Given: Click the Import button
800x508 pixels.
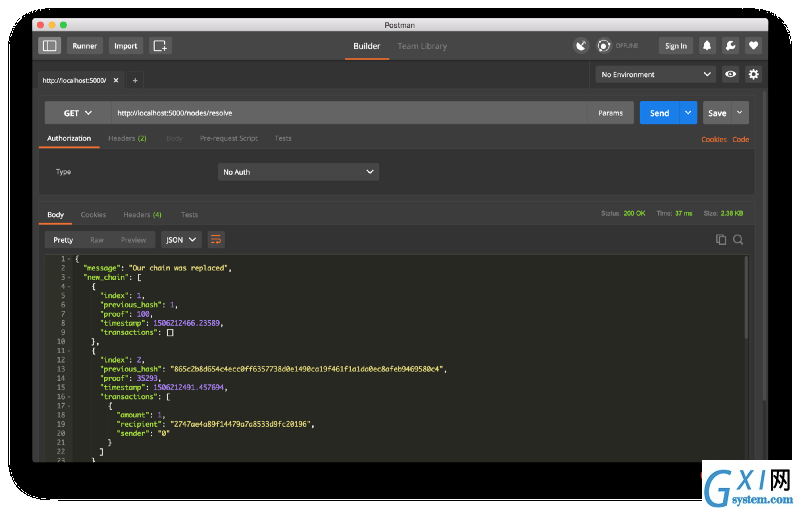Looking at the screenshot, I should pyautogui.click(x=126, y=45).
